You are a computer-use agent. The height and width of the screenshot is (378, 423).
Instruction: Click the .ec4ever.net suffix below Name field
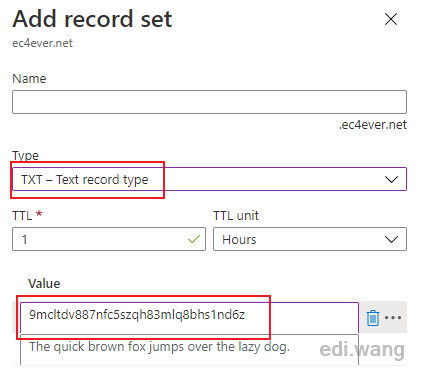click(x=373, y=125)
